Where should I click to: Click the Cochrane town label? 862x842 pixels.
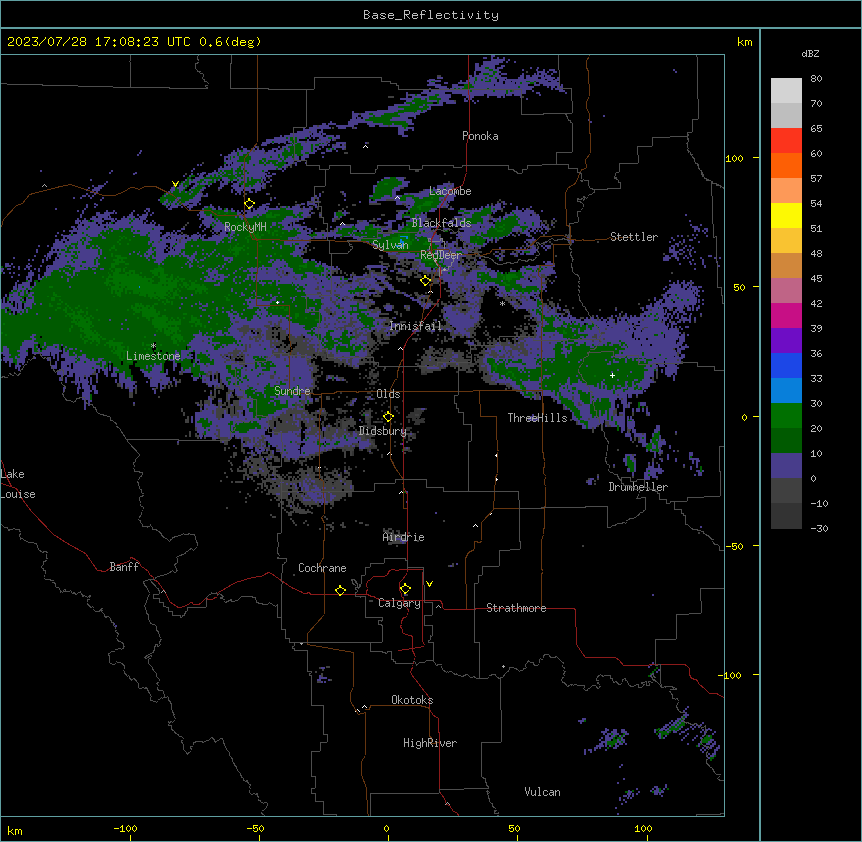pos(322,568)
